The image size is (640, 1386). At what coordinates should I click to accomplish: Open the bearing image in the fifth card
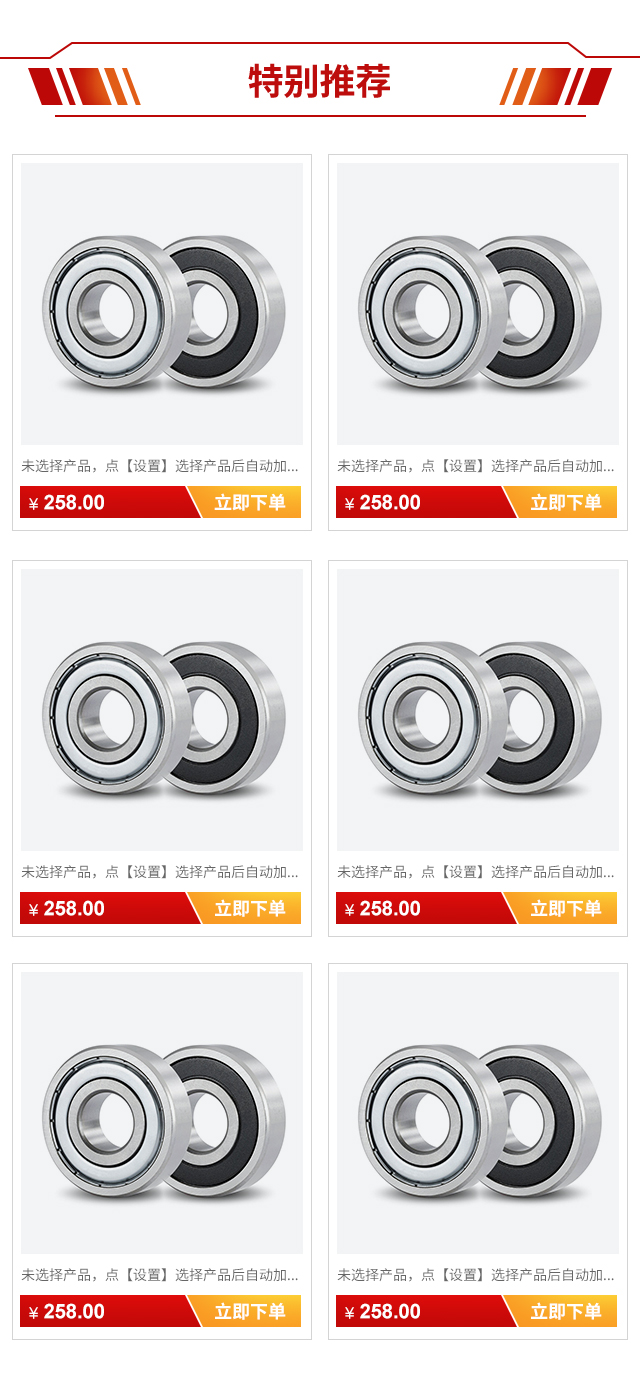coord(162,1113)
